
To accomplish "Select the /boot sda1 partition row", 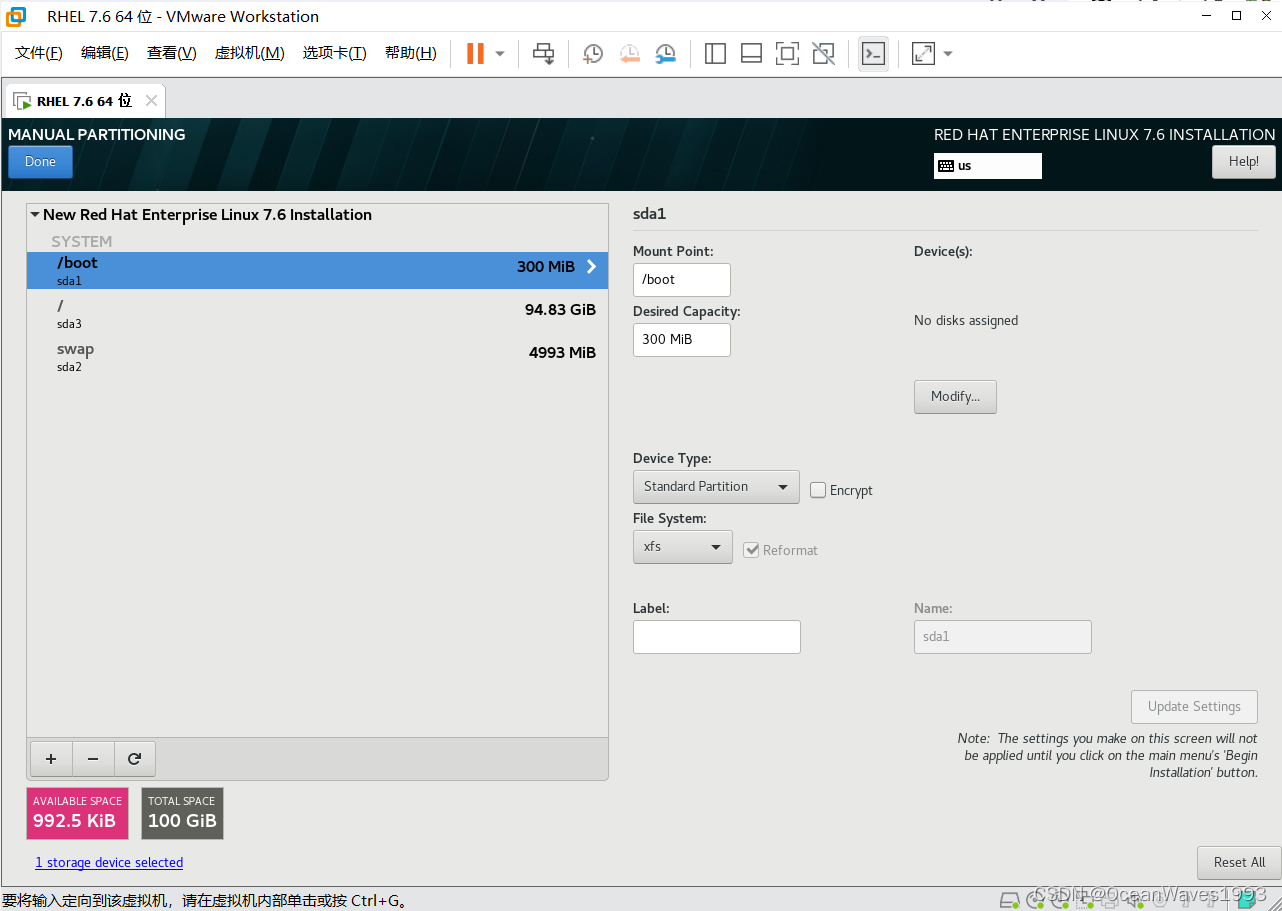I will click(317, 270).
